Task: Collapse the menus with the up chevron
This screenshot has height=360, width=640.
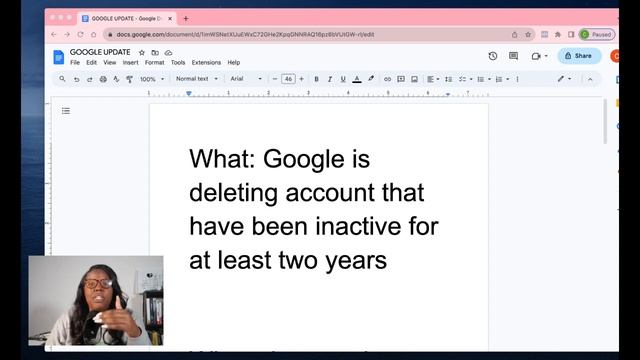Action: tap(590, 79)
